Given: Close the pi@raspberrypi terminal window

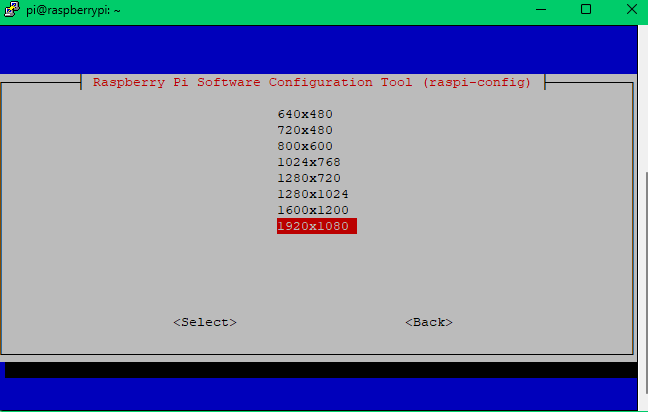Looking at the screenshot, I should [631, 10].
